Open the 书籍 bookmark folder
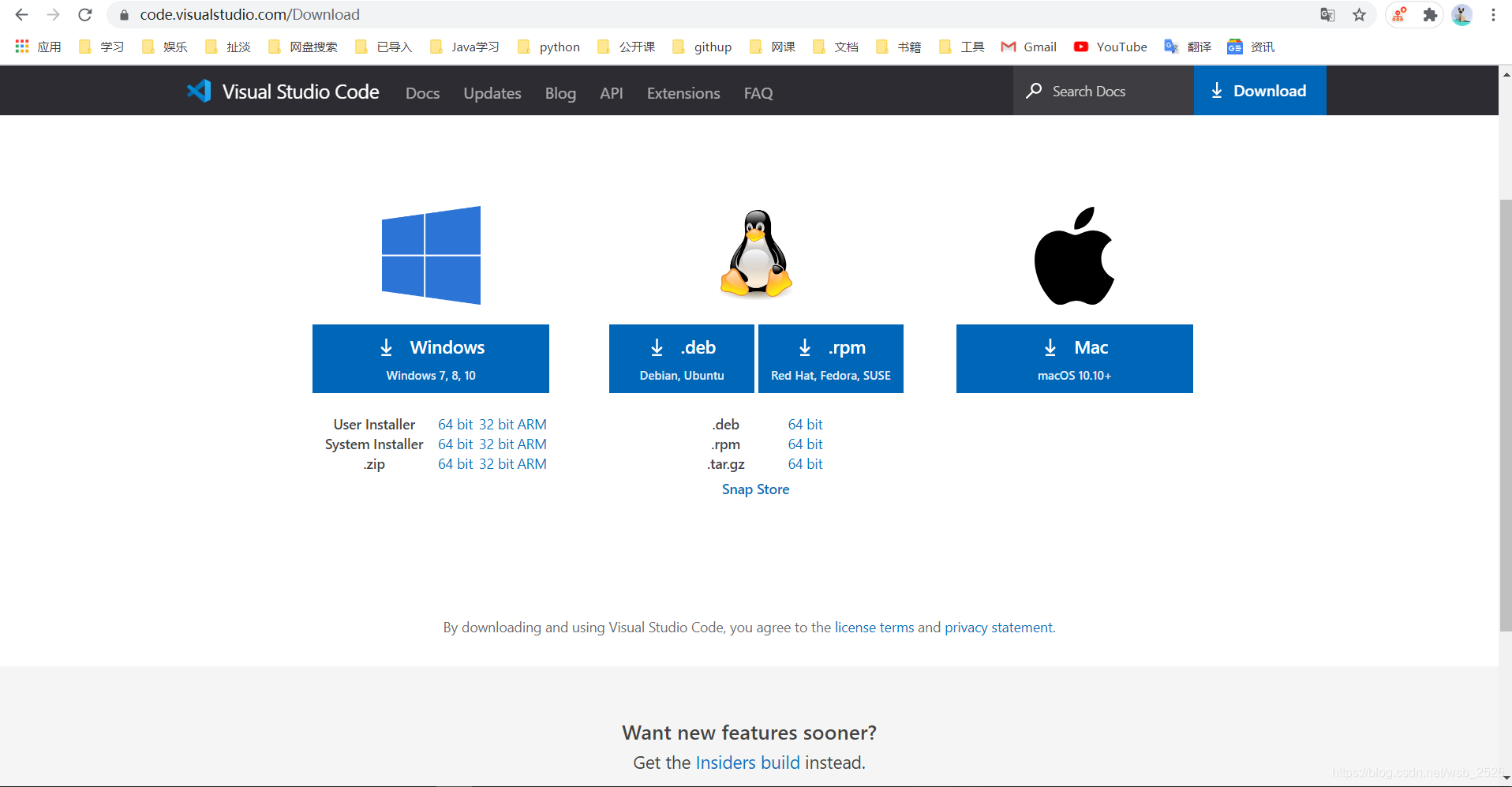The height and width of the screenshot is (787, 1512). [898, 47]
